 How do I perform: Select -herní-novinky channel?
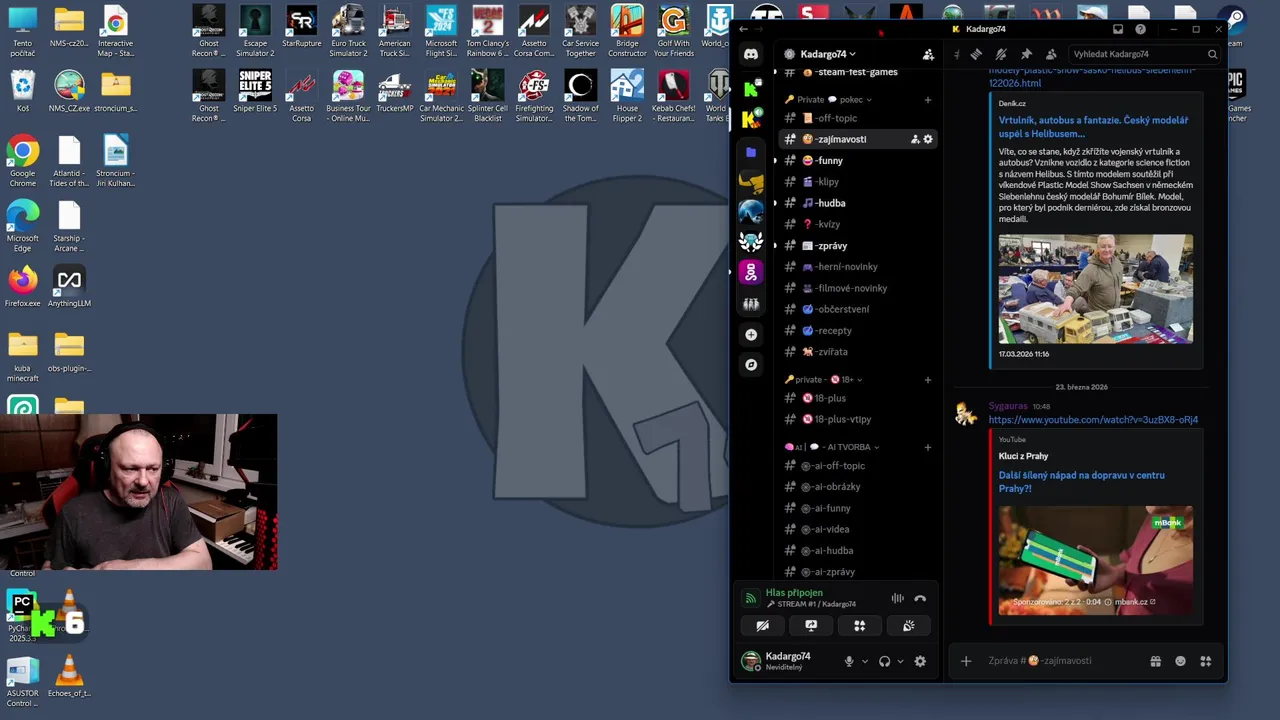point(858,267)
